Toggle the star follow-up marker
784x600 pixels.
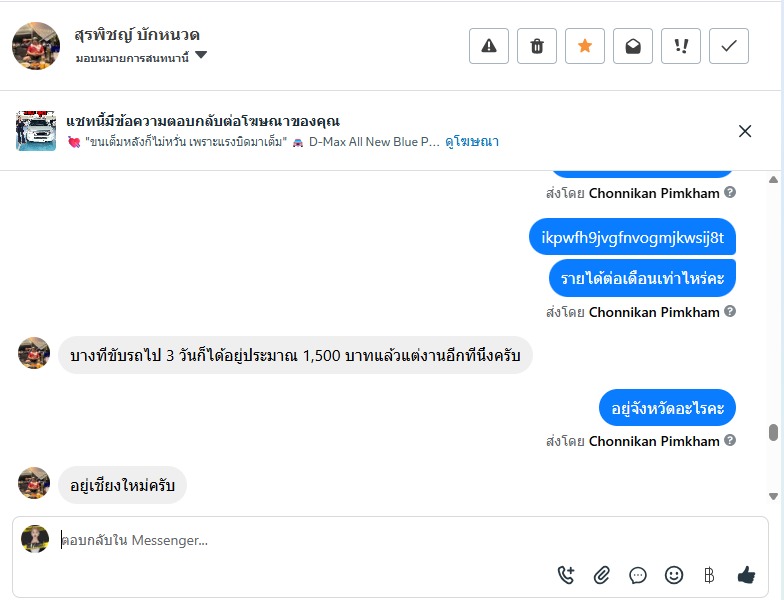[585, 46]
